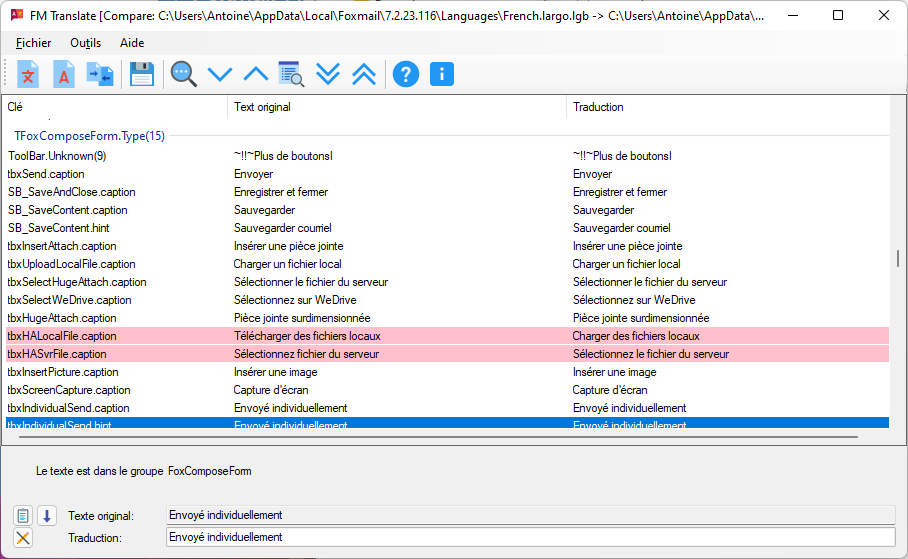Click into the Traduction input field

[x=530, y=537]
